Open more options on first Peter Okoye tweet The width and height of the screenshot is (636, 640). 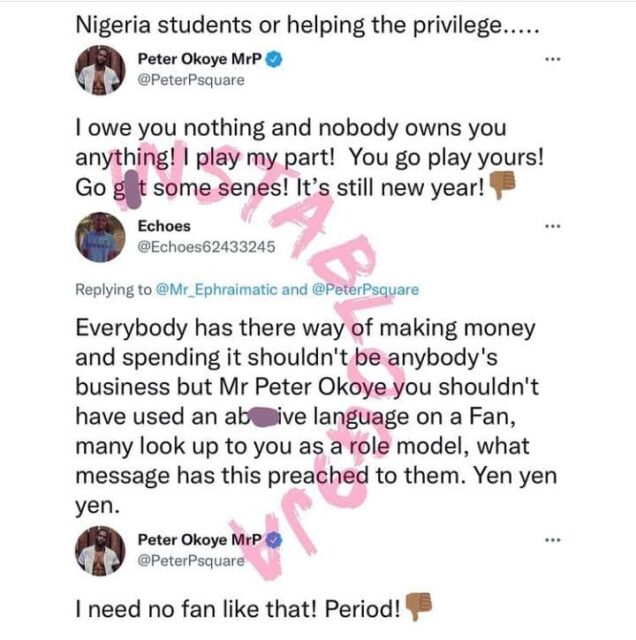(x=553, y=59)
